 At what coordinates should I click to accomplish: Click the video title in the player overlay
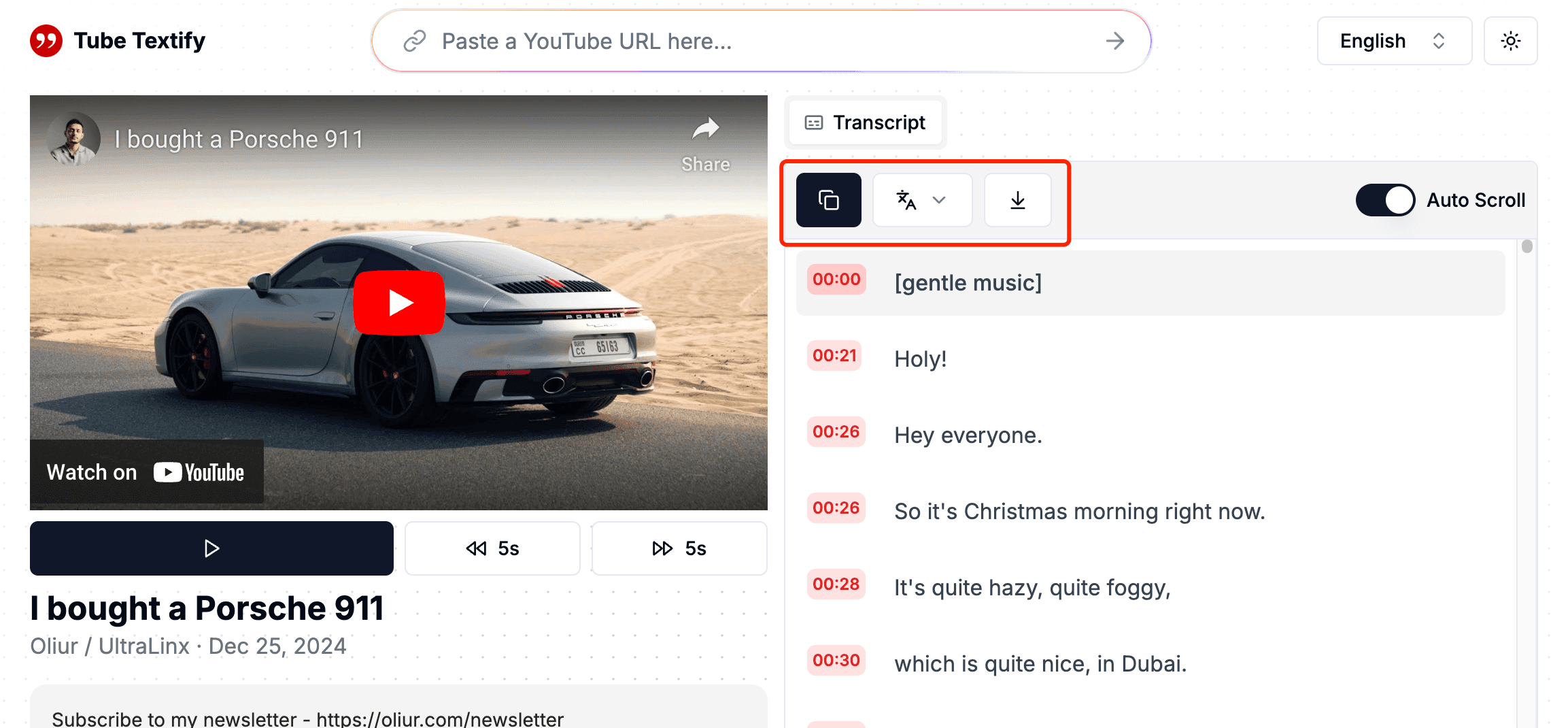click(x=239, y=139)
